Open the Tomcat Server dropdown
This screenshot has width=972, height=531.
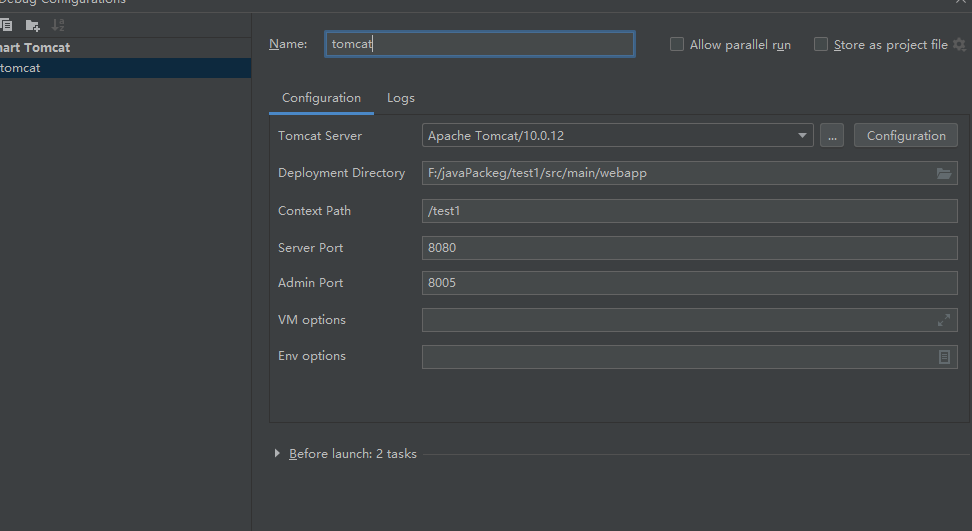point(803,136)
